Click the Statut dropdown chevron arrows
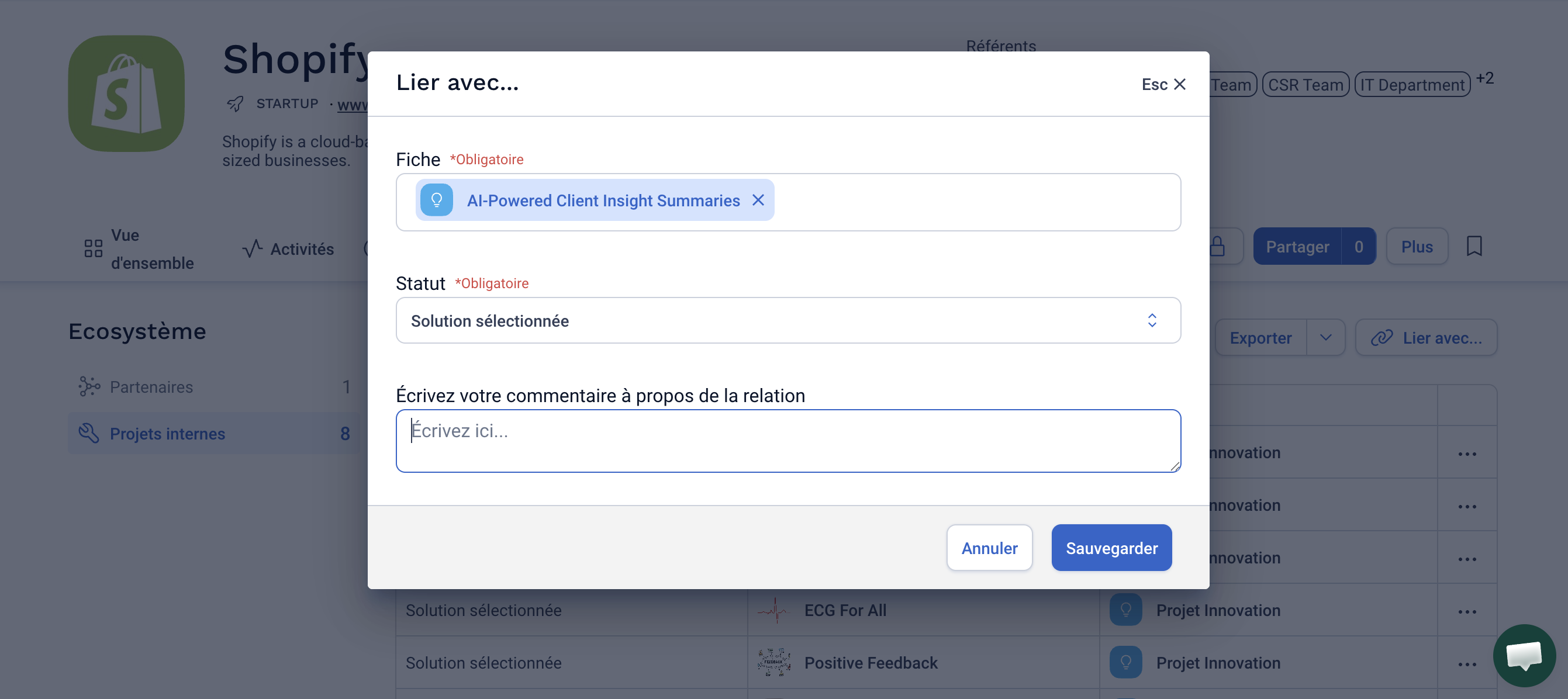 (1152, 321)
